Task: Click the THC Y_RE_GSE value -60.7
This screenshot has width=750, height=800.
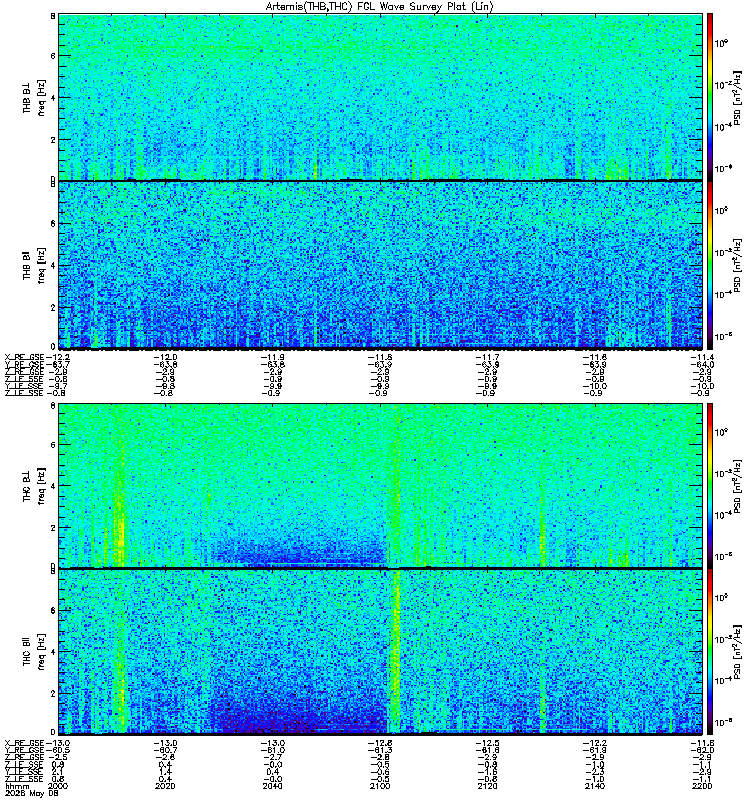Action: pyautogui.click(x=165, y=750)
